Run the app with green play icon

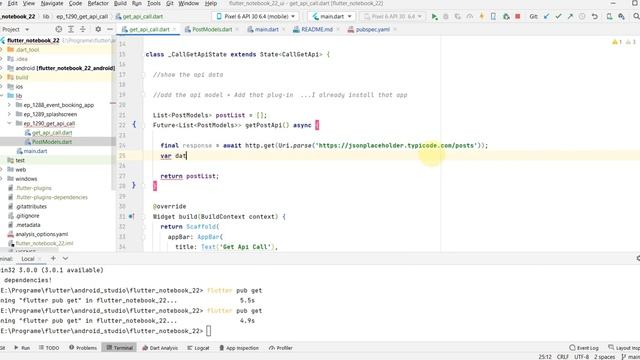434,17
